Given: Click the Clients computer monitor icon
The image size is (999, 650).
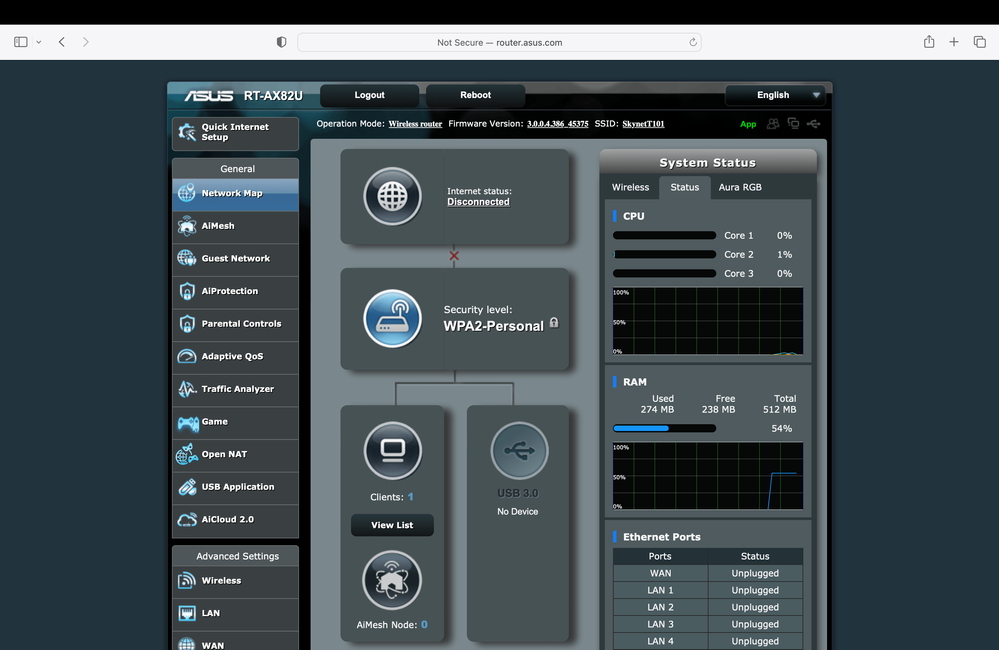Looking at the screenshot, I should [392, 451].
